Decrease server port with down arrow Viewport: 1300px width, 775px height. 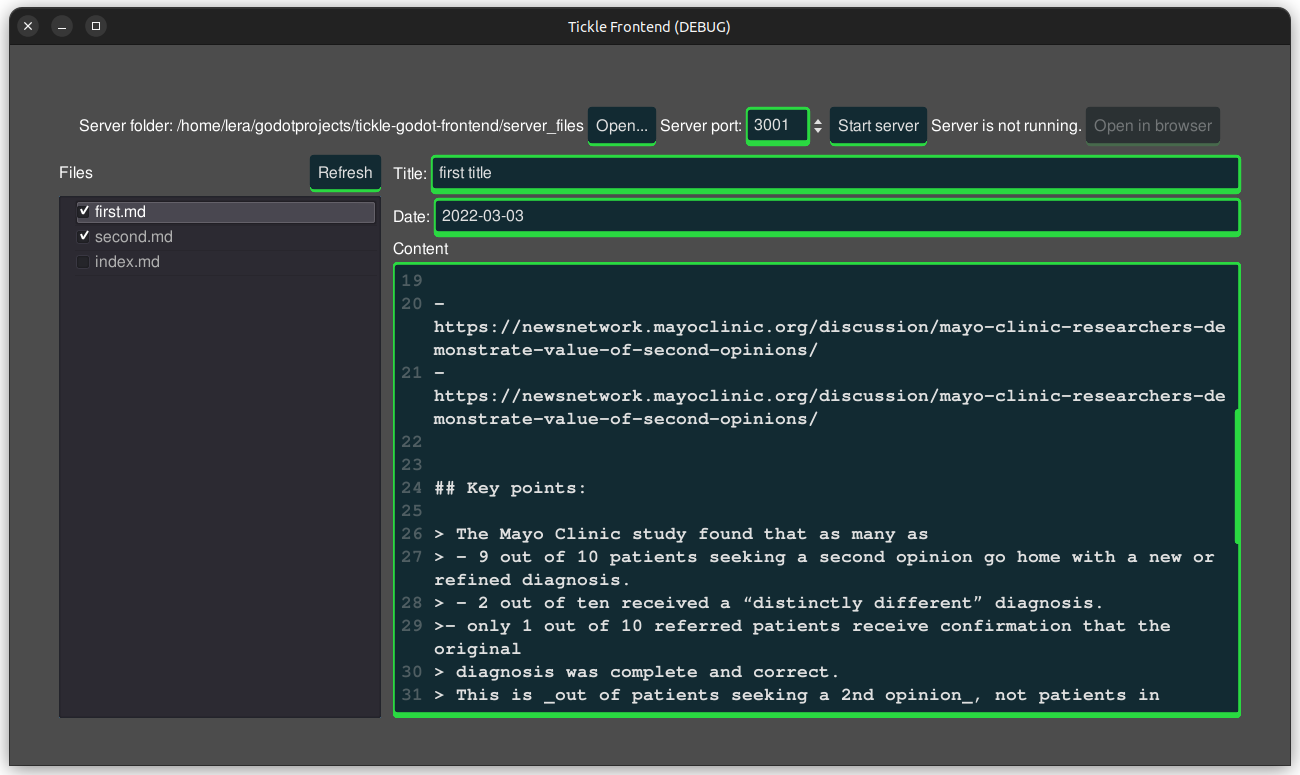click(x=818, y=131)
